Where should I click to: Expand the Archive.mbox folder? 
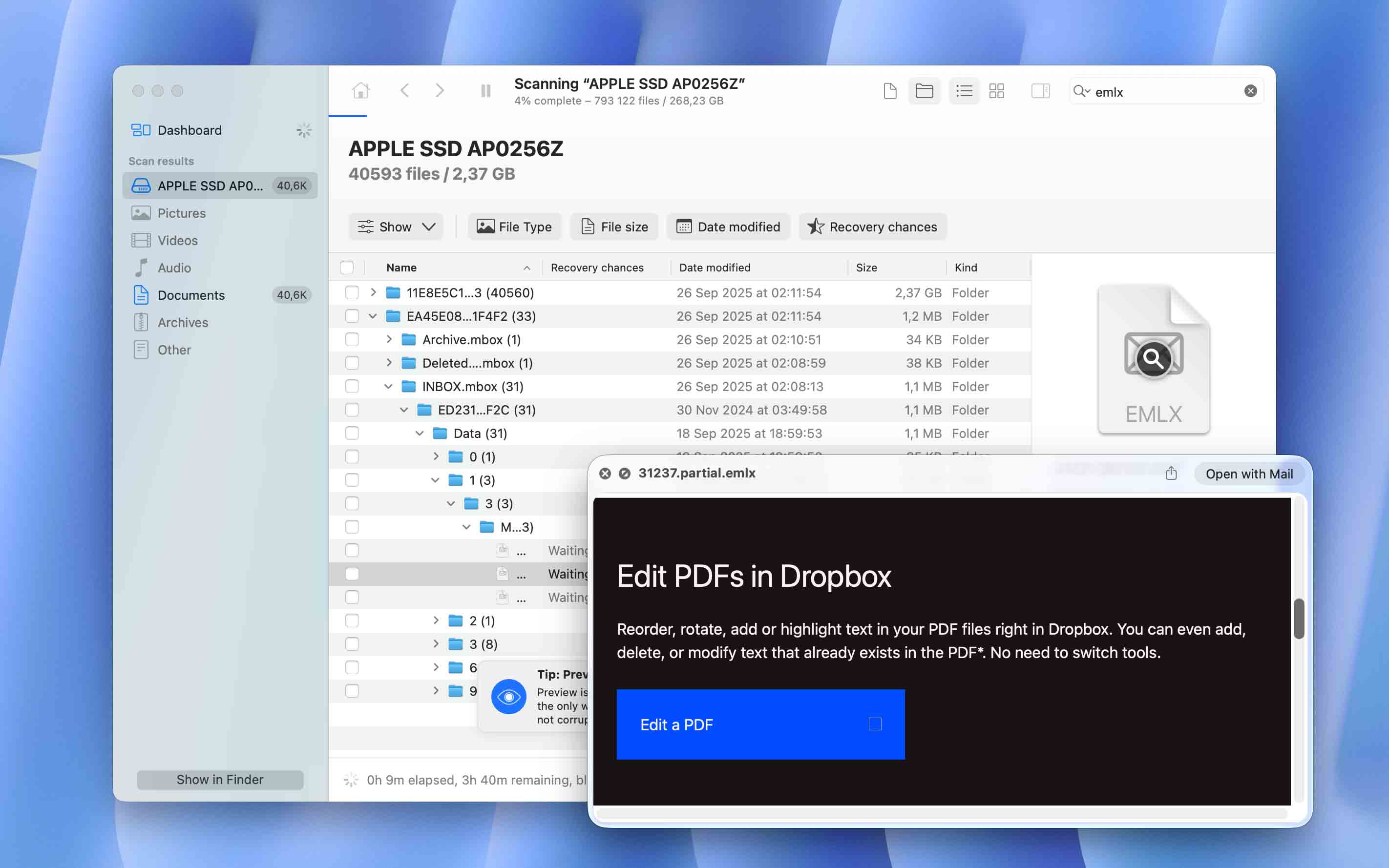(389, 339)
